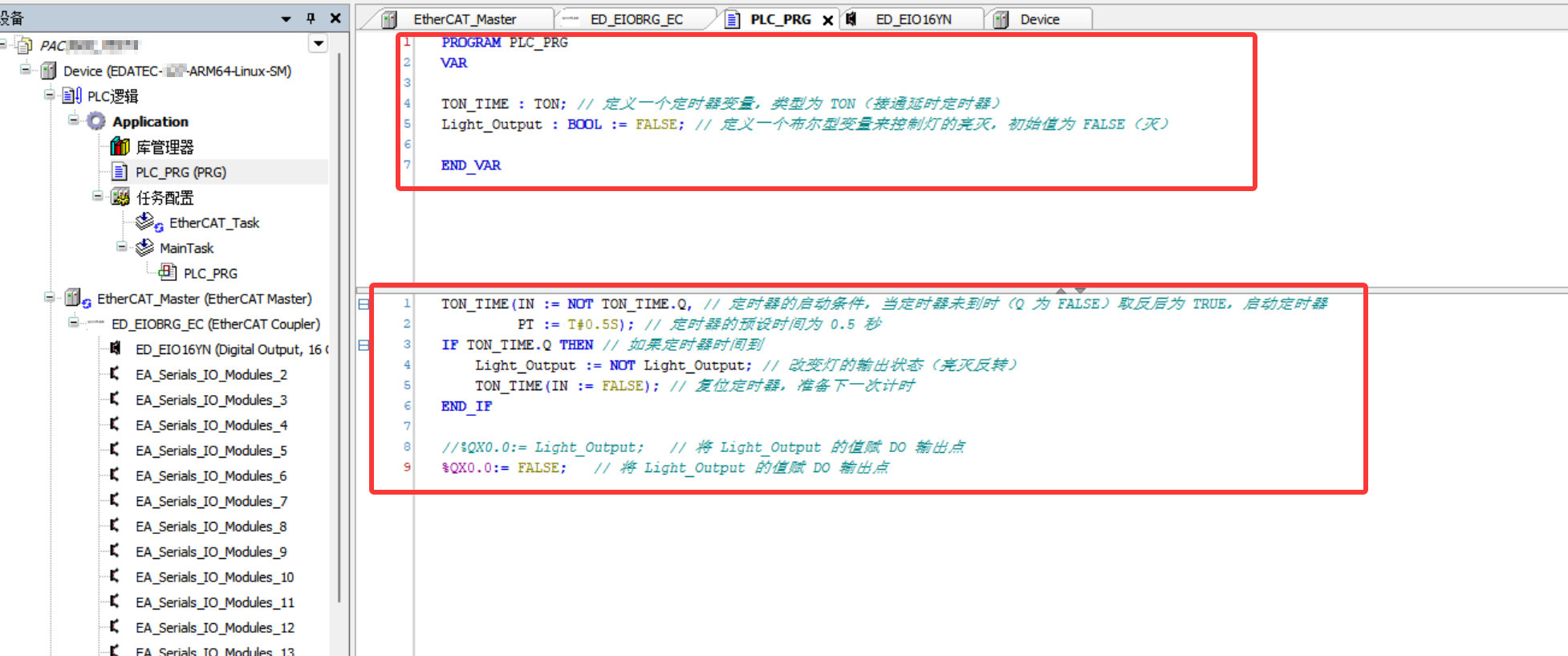Pin the devices panel with pushpin icon
1568x656 pixels.
click(x=311, y=18)
